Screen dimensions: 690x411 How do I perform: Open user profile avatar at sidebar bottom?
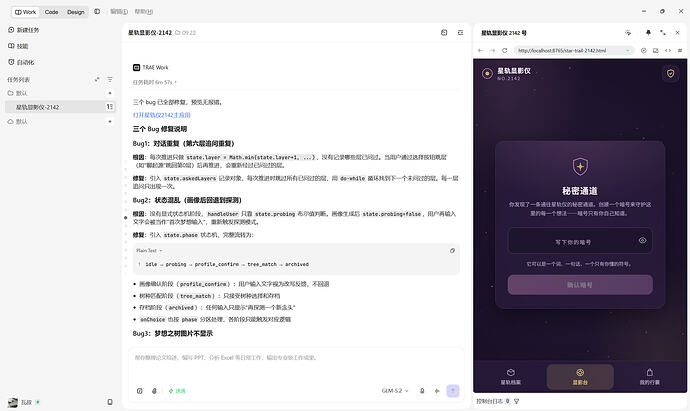click(x=13, y=402)
